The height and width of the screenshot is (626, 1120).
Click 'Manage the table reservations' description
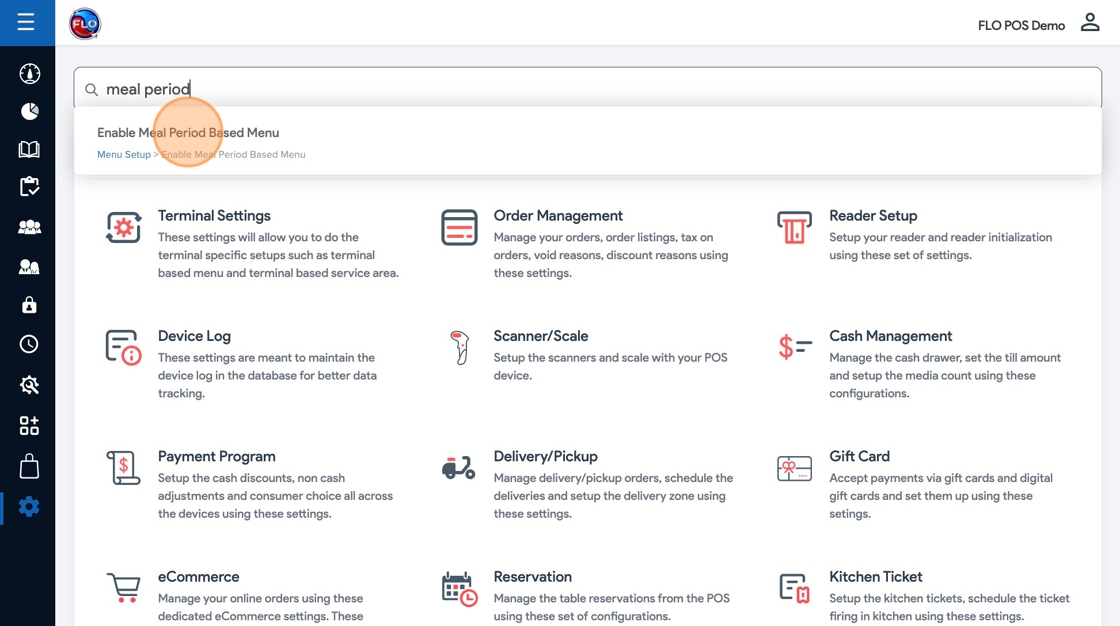pos(611,607)
